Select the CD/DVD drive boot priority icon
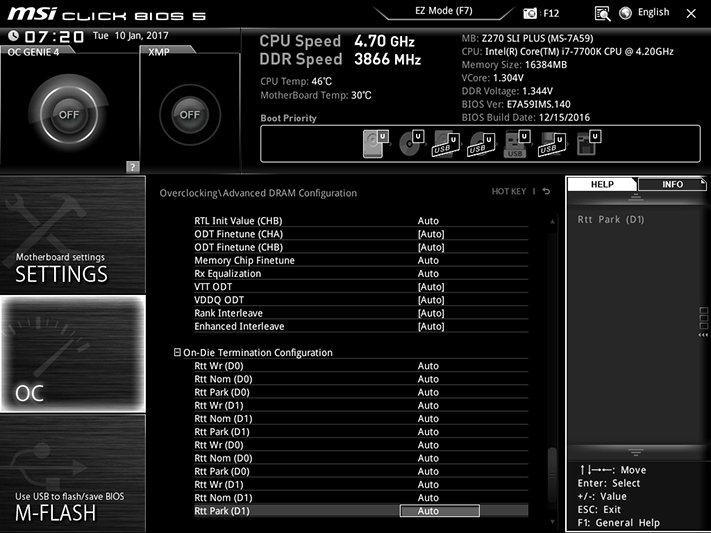The image size is (711, 533). (x=411, y=143)
